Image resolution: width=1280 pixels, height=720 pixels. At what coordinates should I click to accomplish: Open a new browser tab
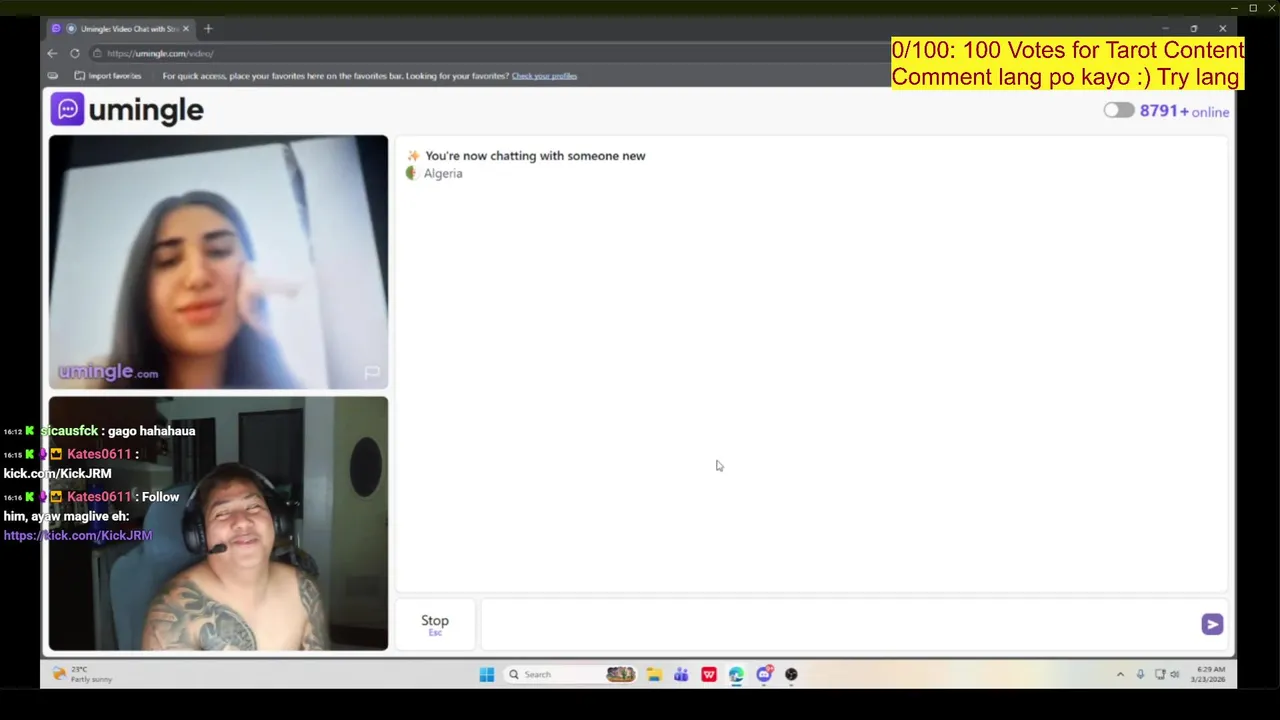(208, 29)
